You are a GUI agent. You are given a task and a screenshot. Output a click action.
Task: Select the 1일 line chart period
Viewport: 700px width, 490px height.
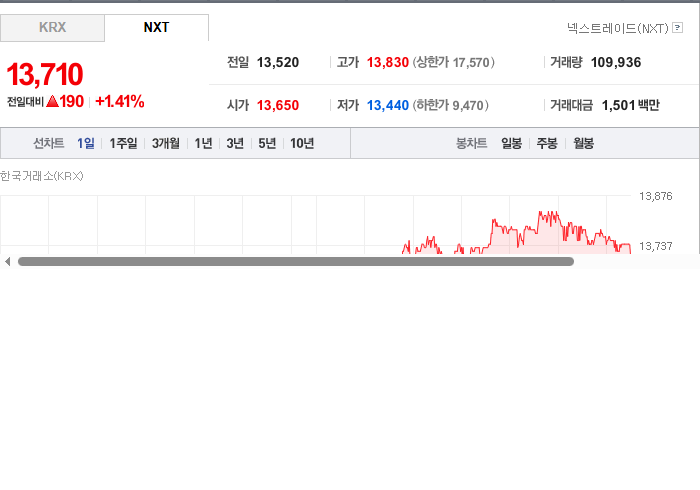(x=86, y=143)
